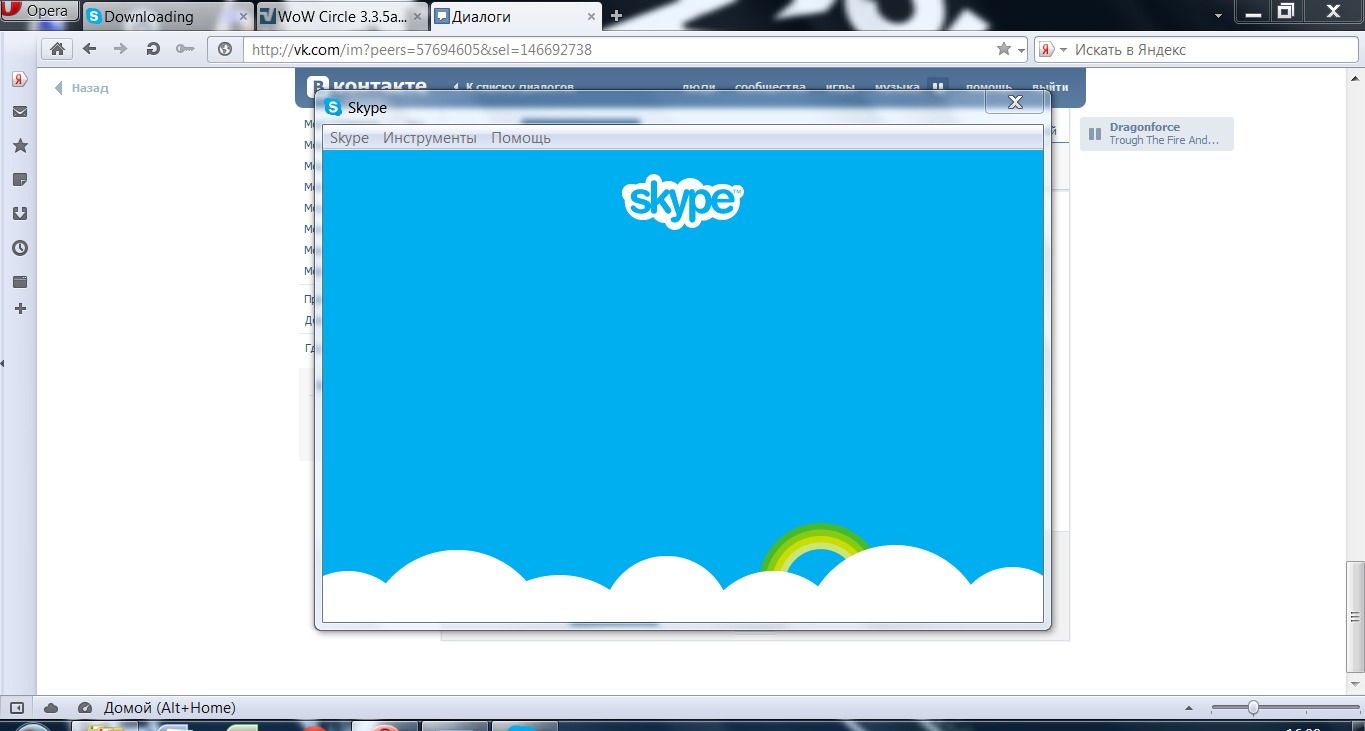Focus the vk.com address field

click(618, 49)
